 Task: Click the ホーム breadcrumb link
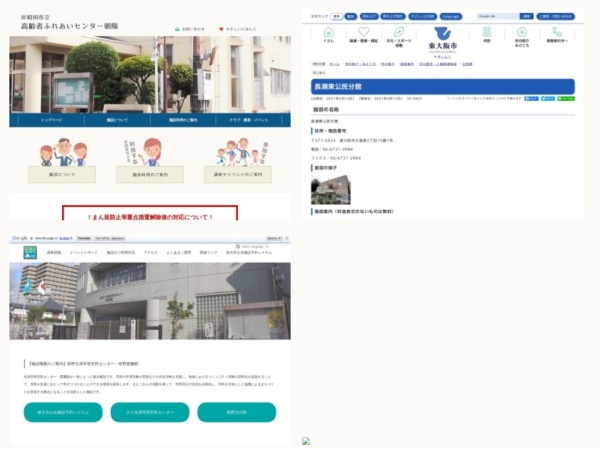coord(334,64)
